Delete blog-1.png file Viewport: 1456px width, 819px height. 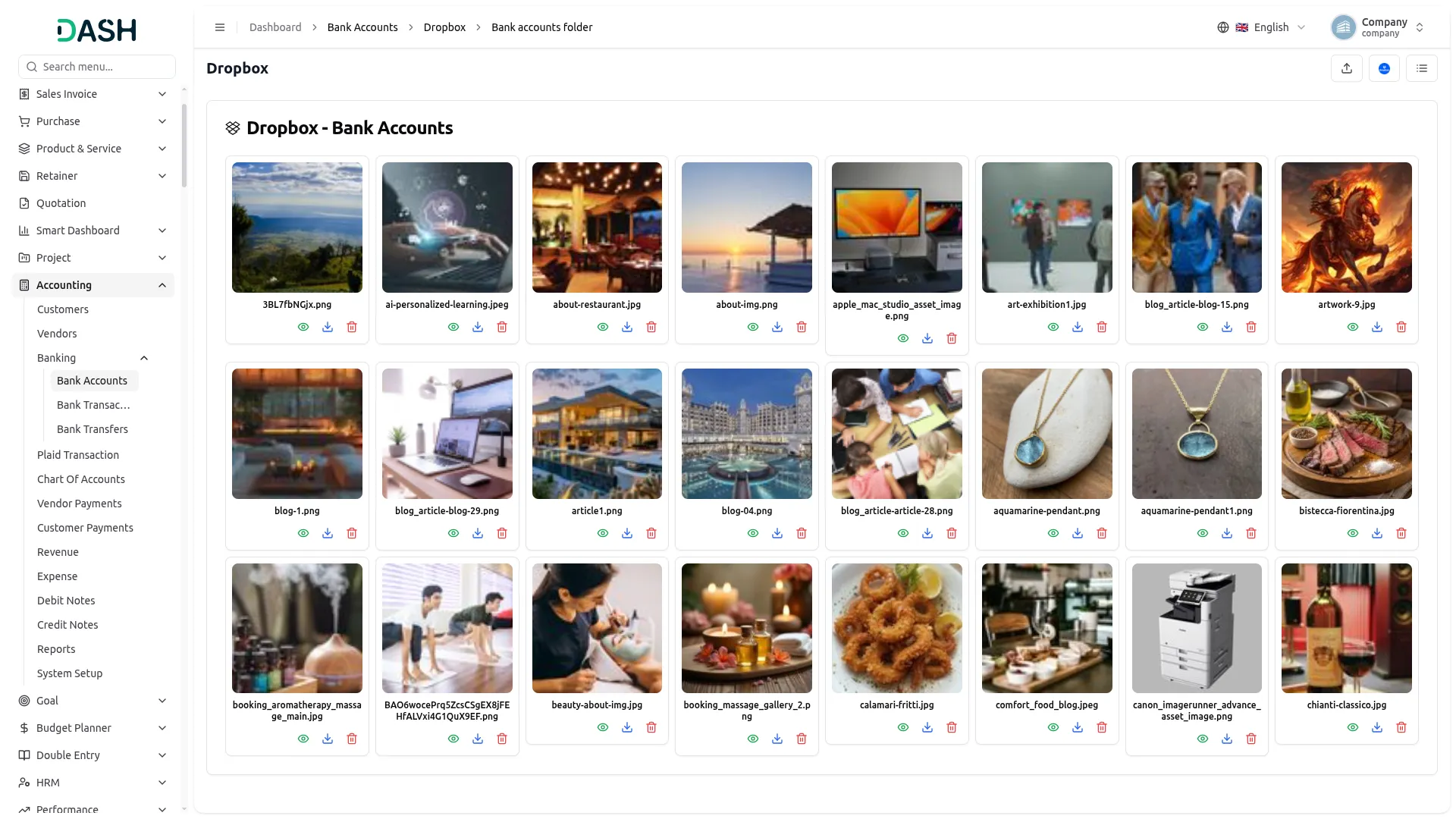click(352, 533)
